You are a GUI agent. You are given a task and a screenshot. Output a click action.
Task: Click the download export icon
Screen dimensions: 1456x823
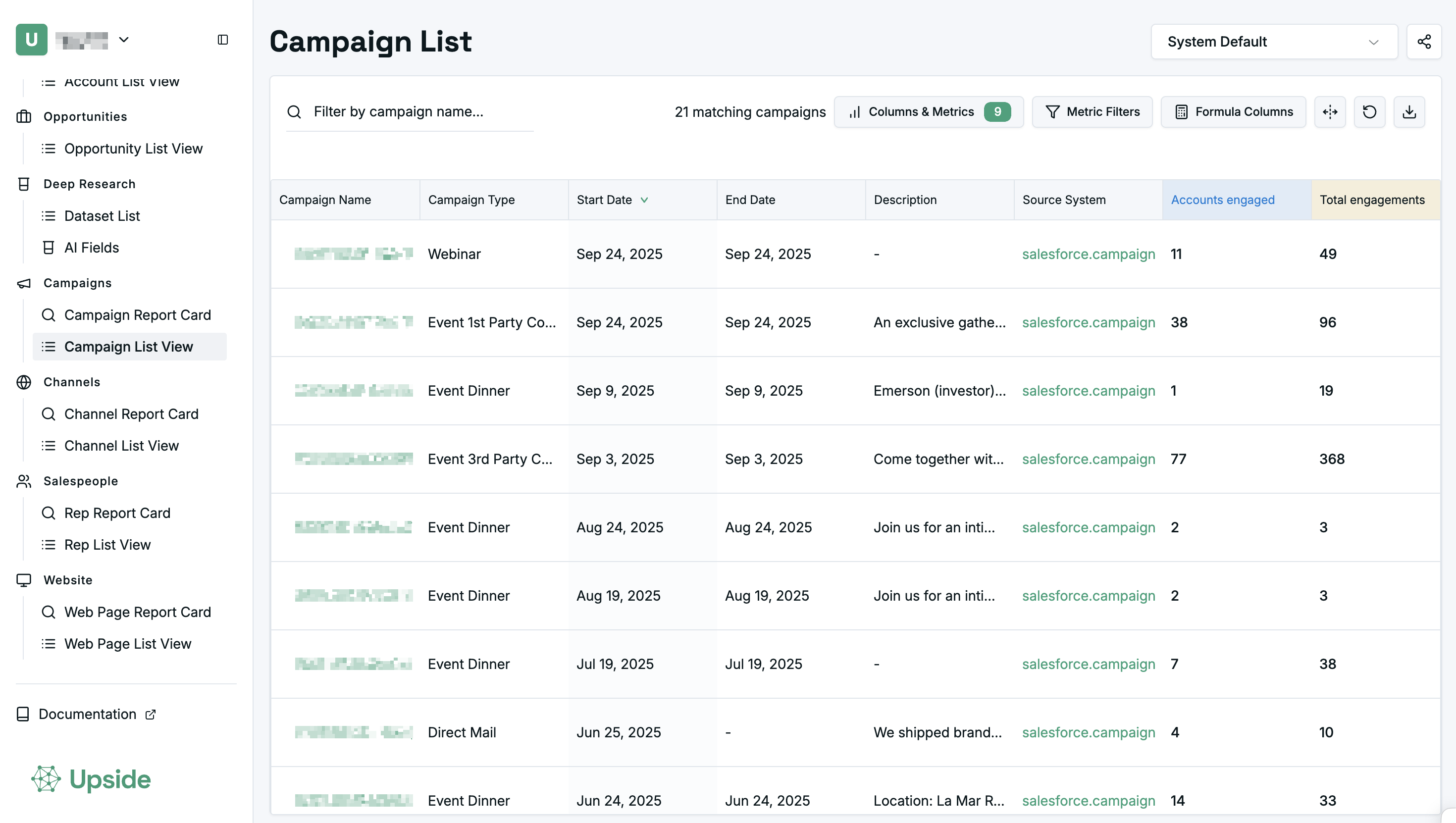[1409, 112]
